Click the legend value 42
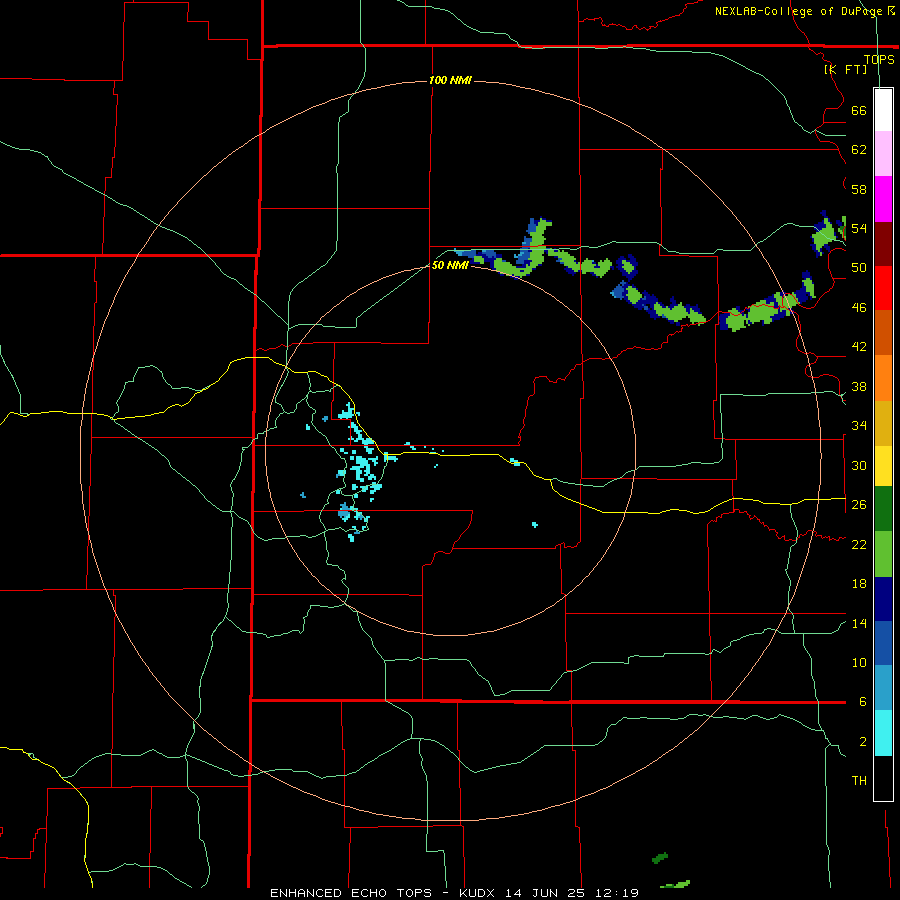The height and width of the screenshot is (900, 900). pos(859,347)
